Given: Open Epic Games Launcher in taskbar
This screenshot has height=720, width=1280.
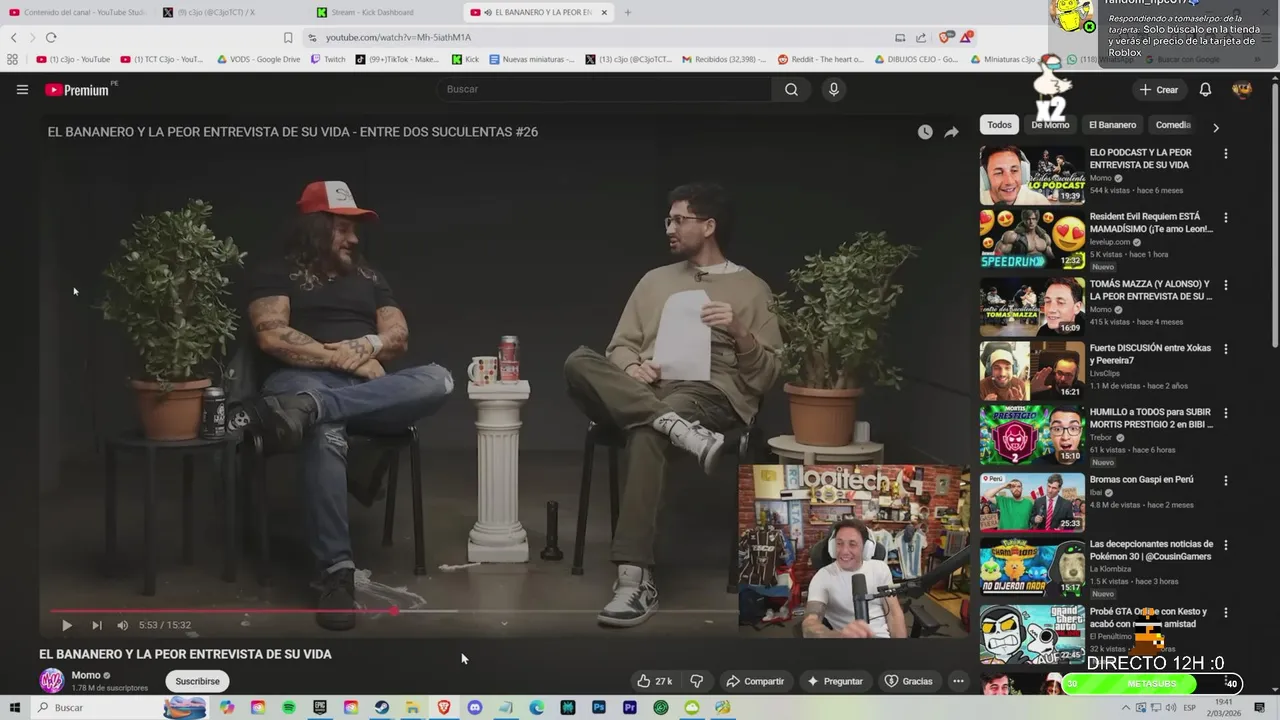Looking at the screenshot, I should [320, 707].
